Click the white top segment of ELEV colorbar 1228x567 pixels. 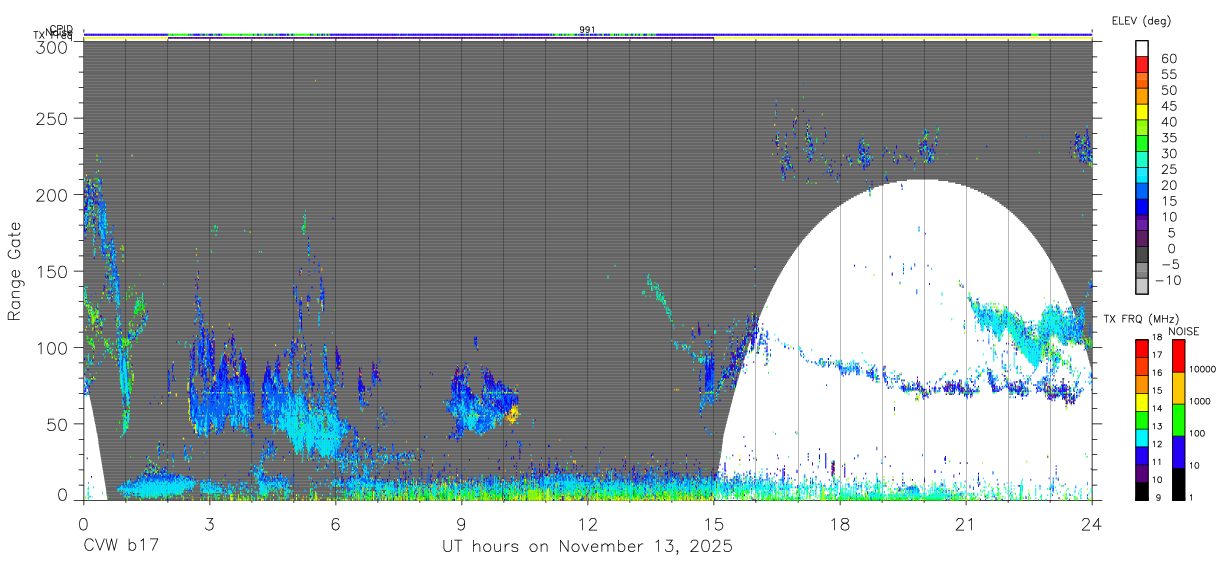click(x=1142, y=47)
